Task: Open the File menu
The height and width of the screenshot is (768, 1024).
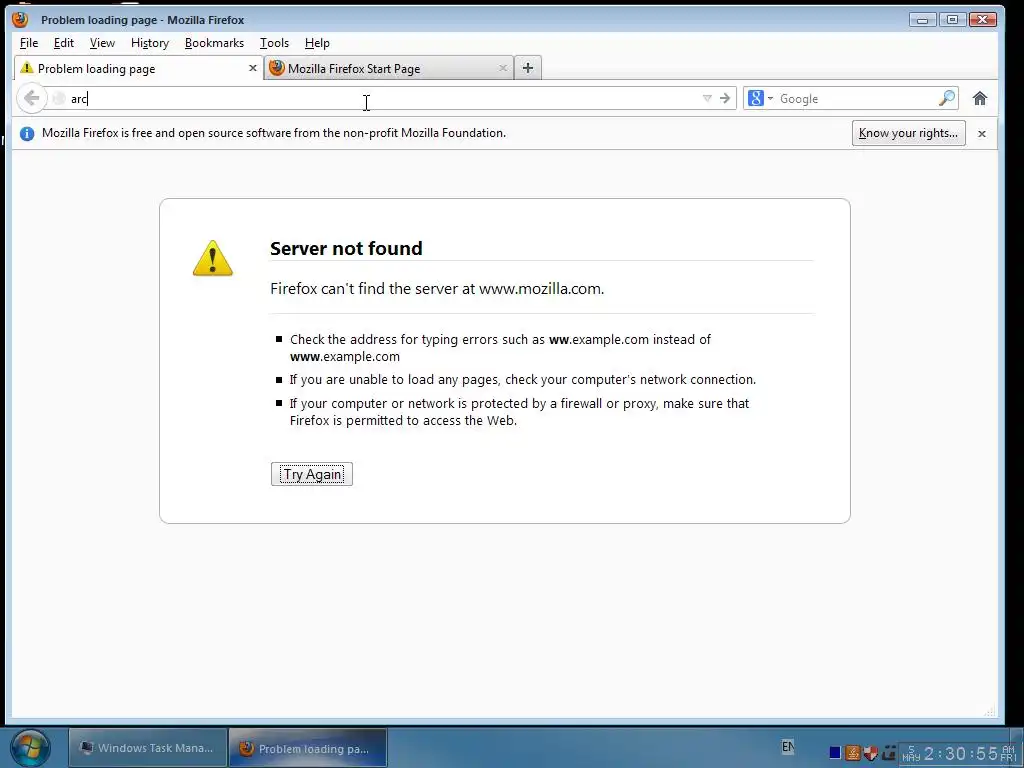Action: point(29,43)
